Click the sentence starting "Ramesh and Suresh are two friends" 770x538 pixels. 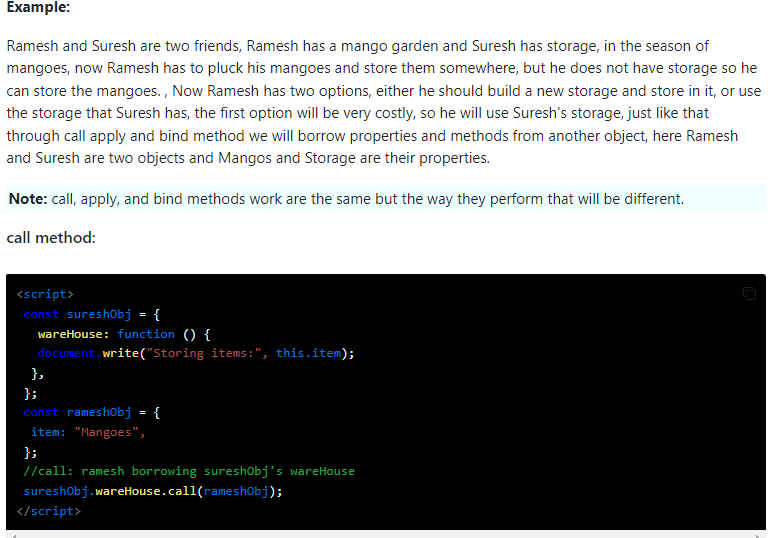point(358,46)
